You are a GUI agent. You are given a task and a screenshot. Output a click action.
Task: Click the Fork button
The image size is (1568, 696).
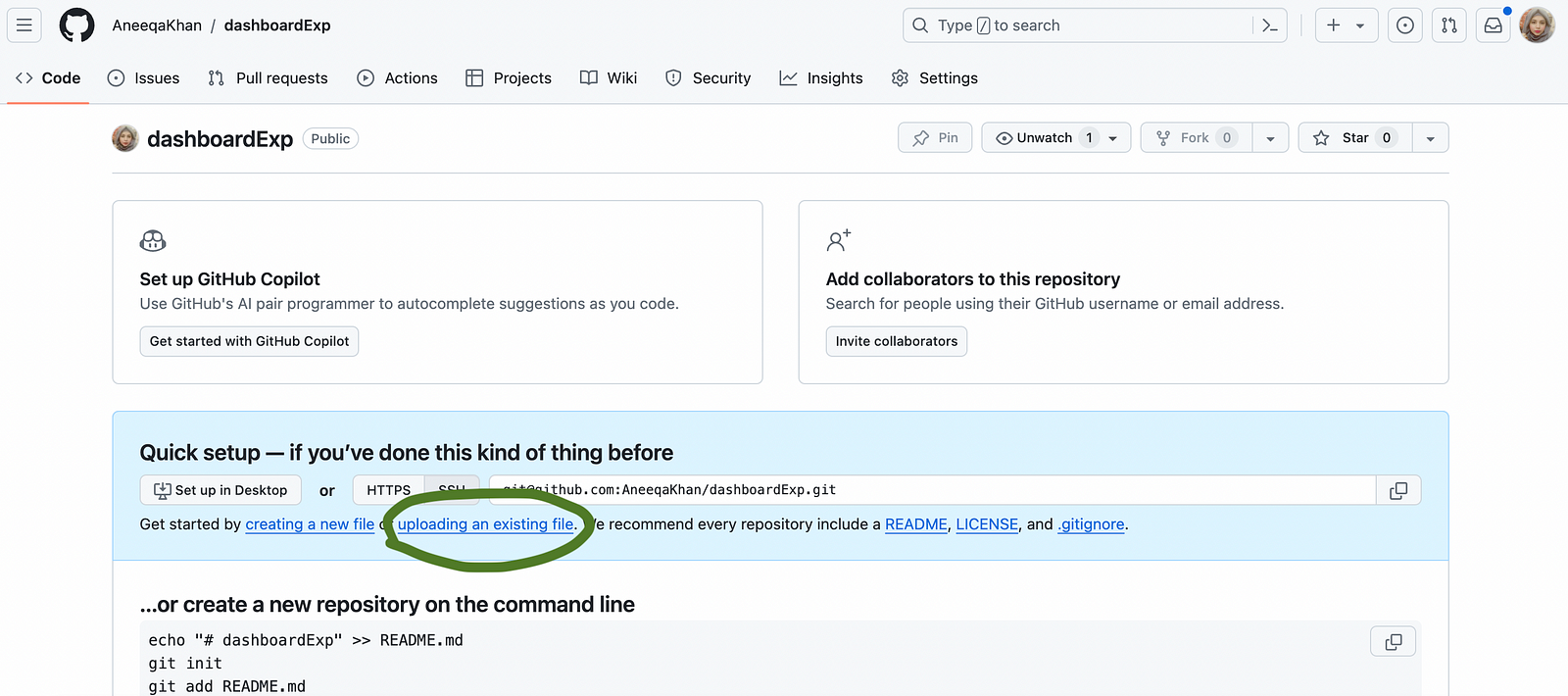click(1197, 138)
